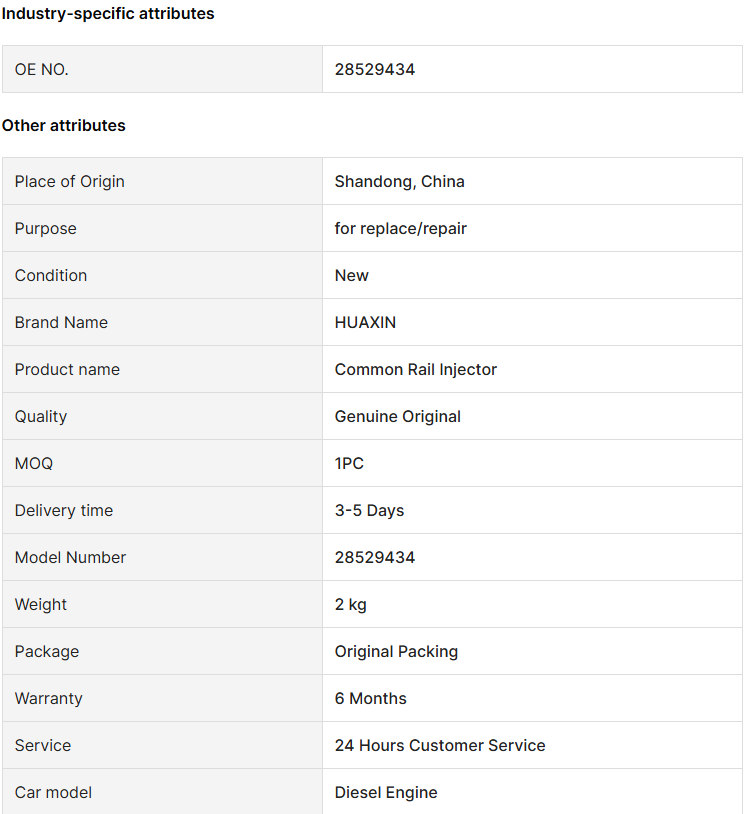Click the Model Number value 28529434
Viewport: 744px width, 814px height.
tap(374, 558)
